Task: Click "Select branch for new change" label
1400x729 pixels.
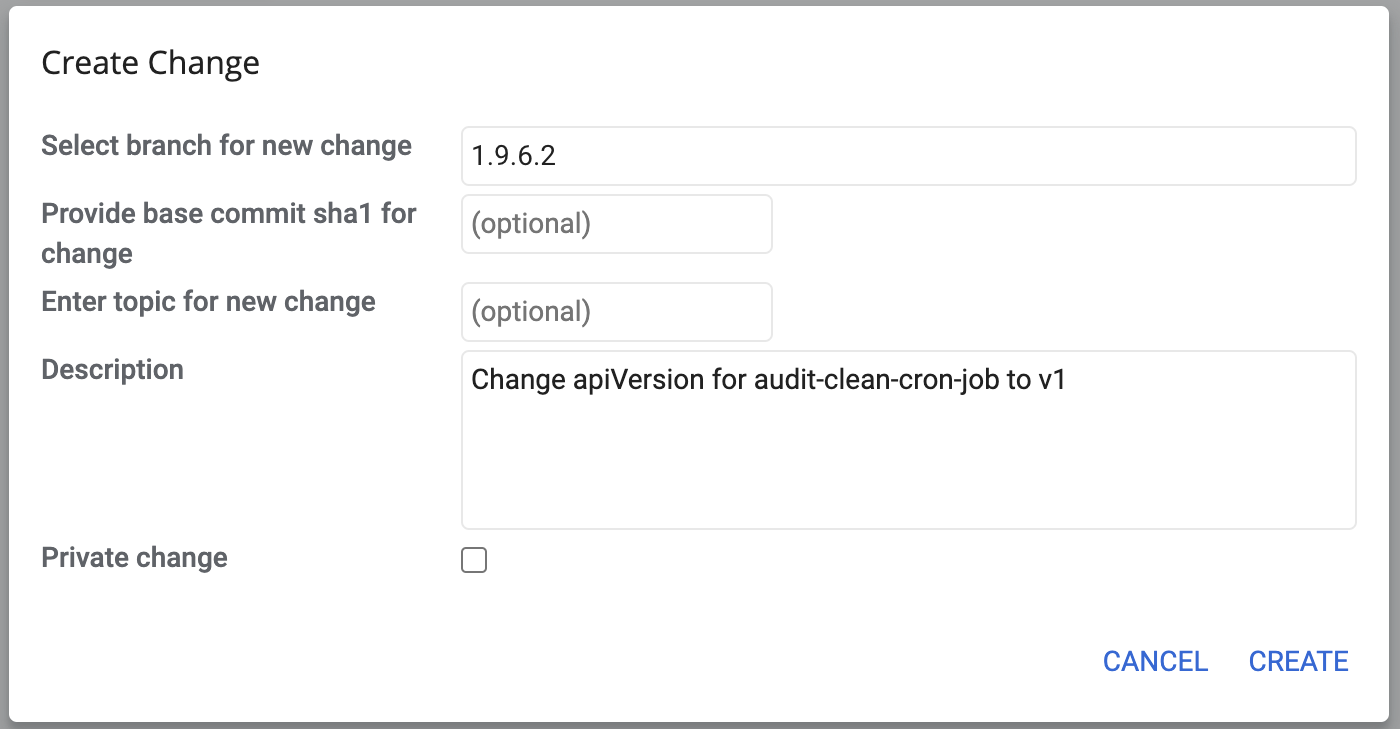Action: pos(226,146)
